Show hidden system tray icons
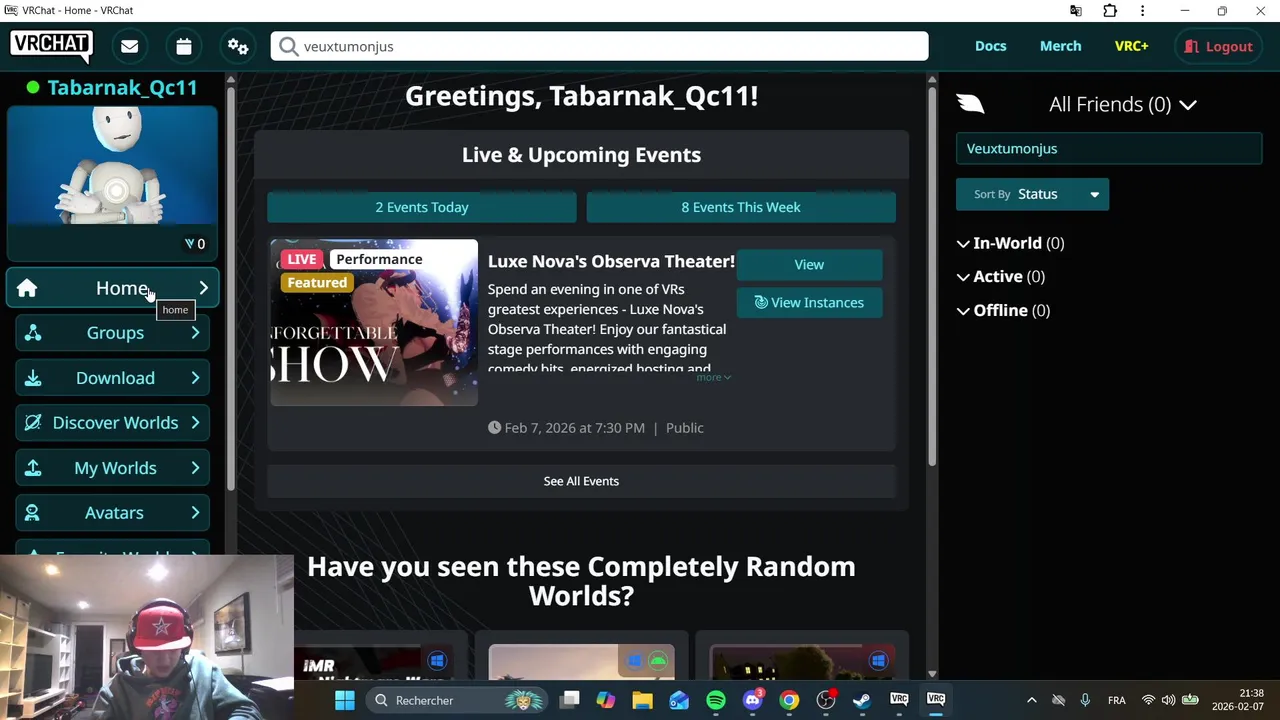This screenshot has width=1280, height=720. tap(1032, 700)
